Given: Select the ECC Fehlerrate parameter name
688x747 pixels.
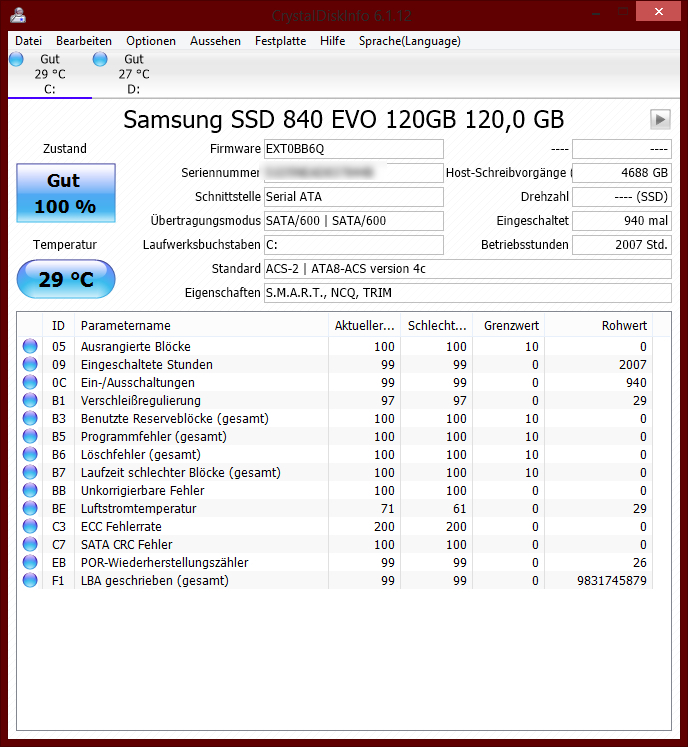Looking at the screenshot, I should point(121,527).
